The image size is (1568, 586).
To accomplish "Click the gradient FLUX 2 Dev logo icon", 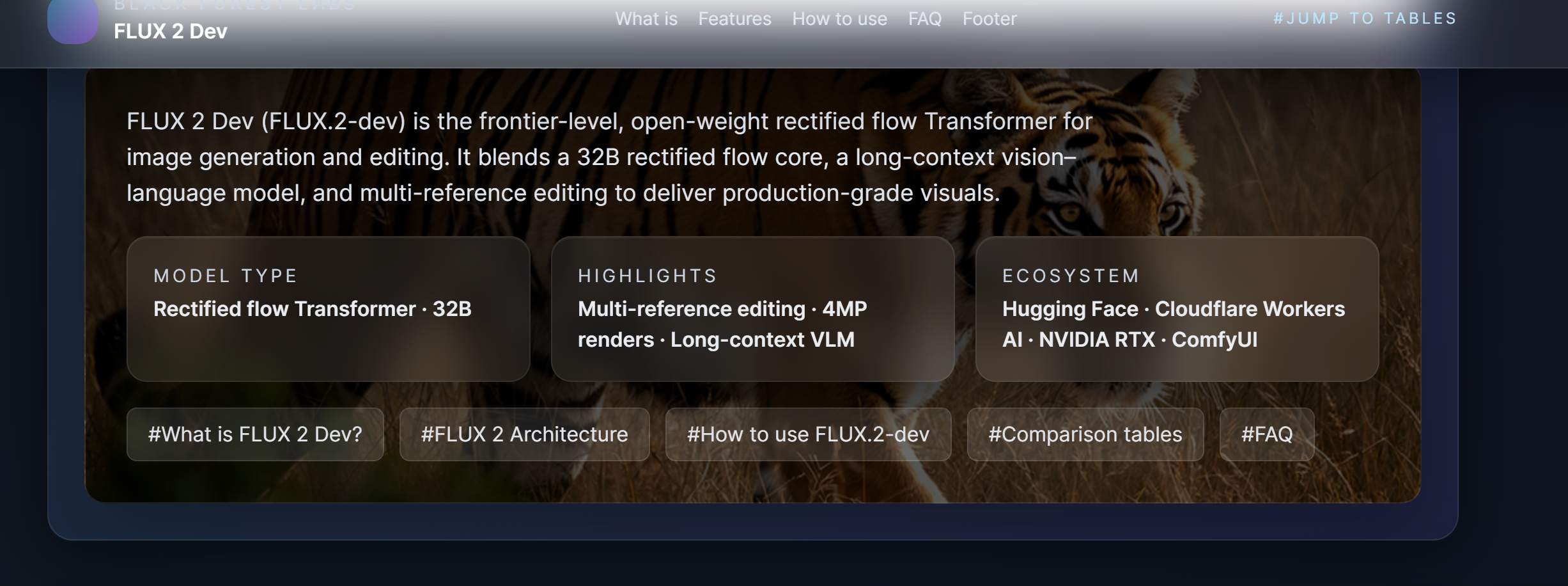I will [x=72, y=21].
